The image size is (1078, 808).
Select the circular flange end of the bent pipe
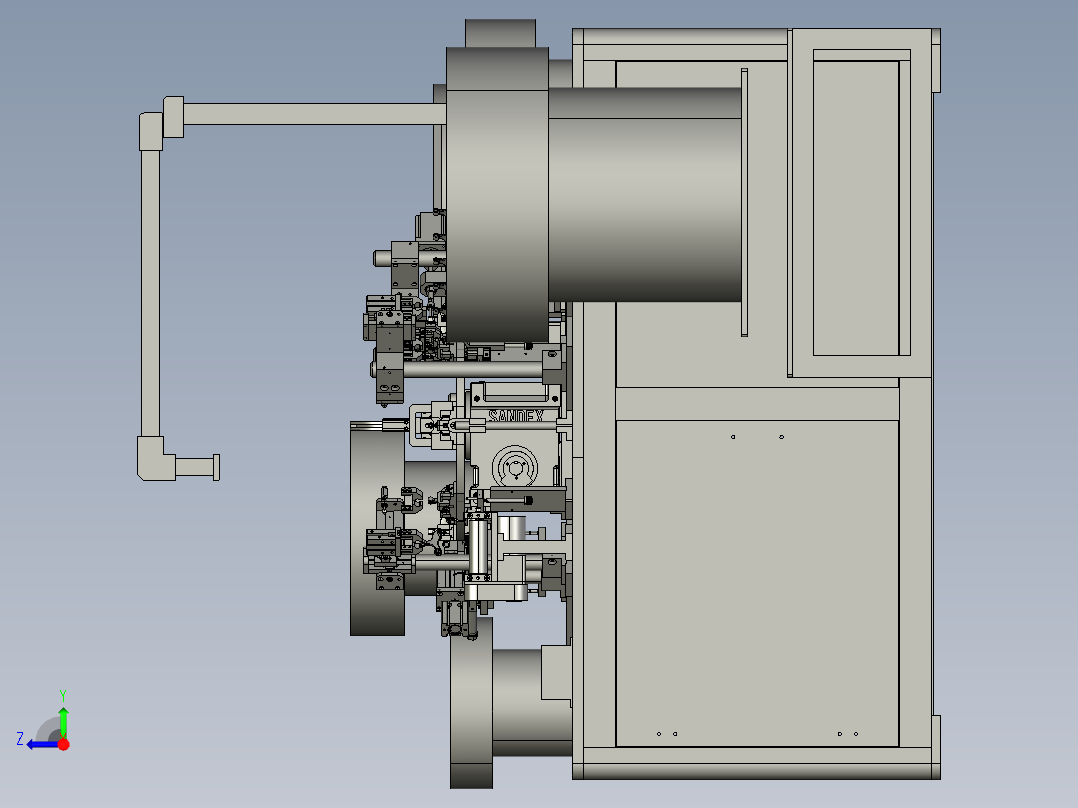pos(217,468)
